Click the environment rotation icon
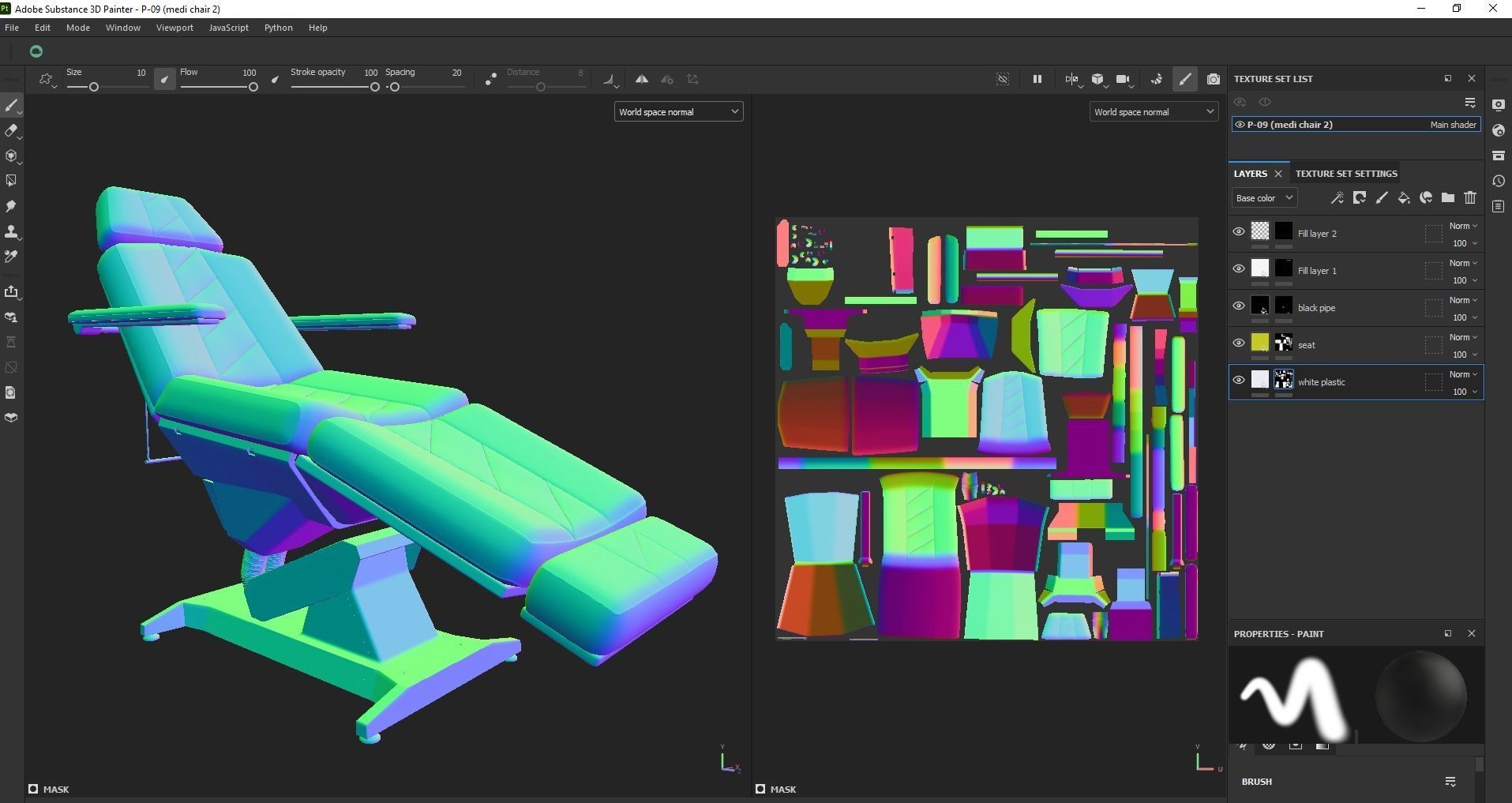Screen dimensions: 1512x803 1156,79
